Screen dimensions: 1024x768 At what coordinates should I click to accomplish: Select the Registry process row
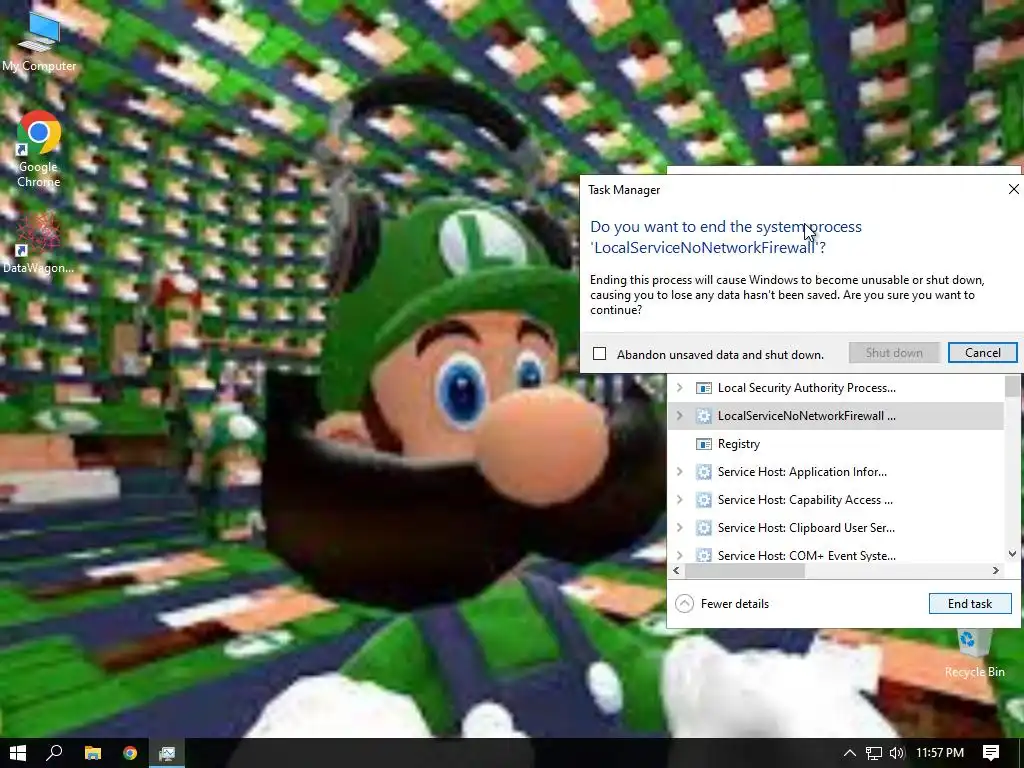(x=836, y=443)
